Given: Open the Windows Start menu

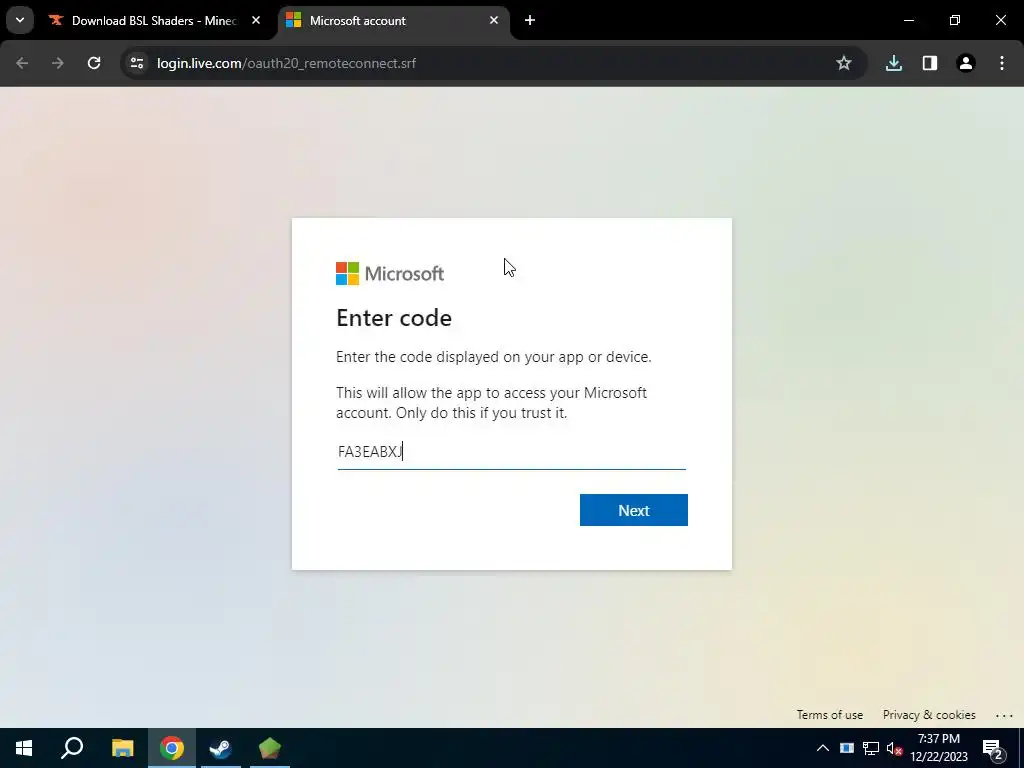Looking at the screenshot, I should (24, 748).
